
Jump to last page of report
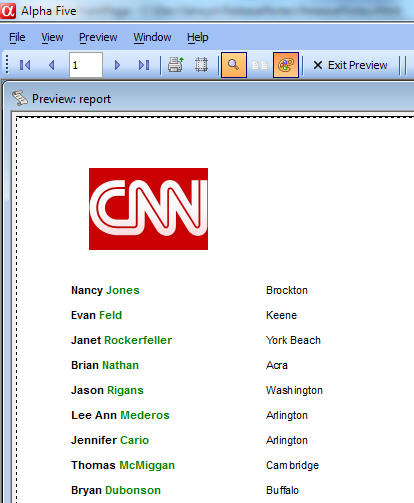[x=144, y=65]
